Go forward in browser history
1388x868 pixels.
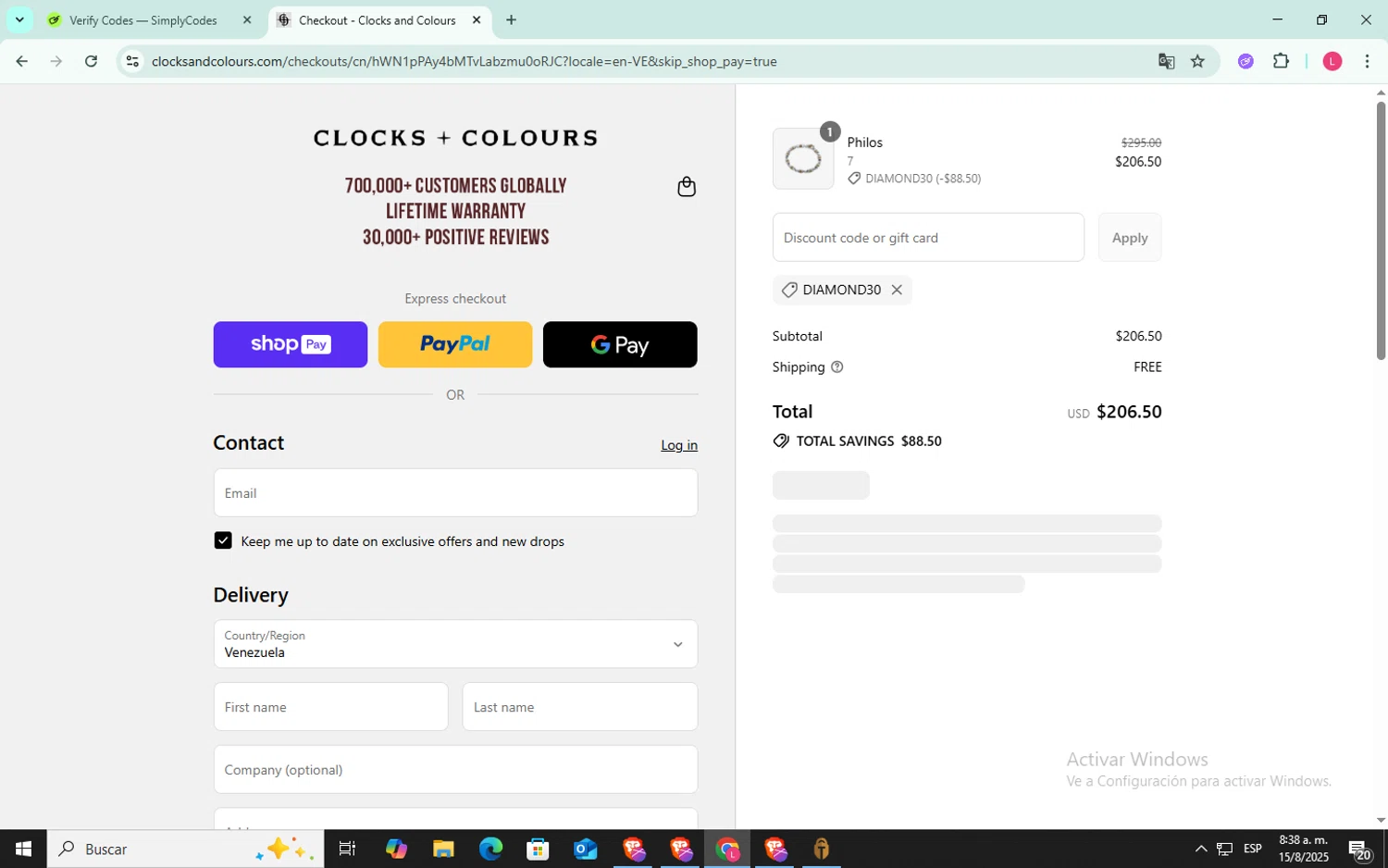pyautogui.click(x=56, y=61)
